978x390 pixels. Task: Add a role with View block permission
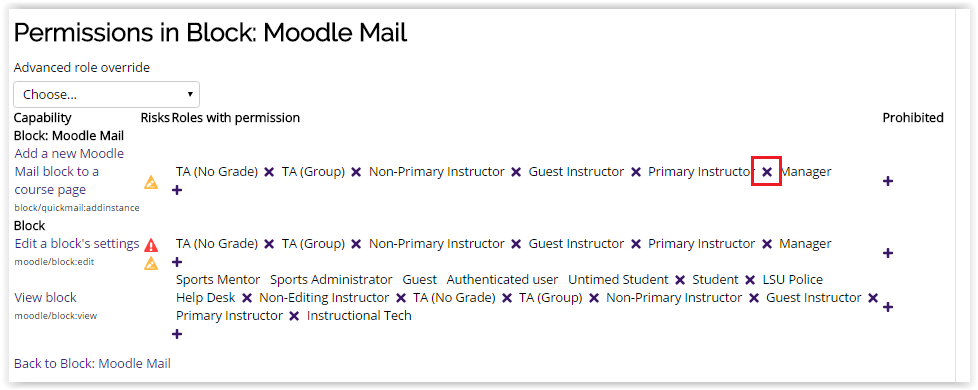177,334
